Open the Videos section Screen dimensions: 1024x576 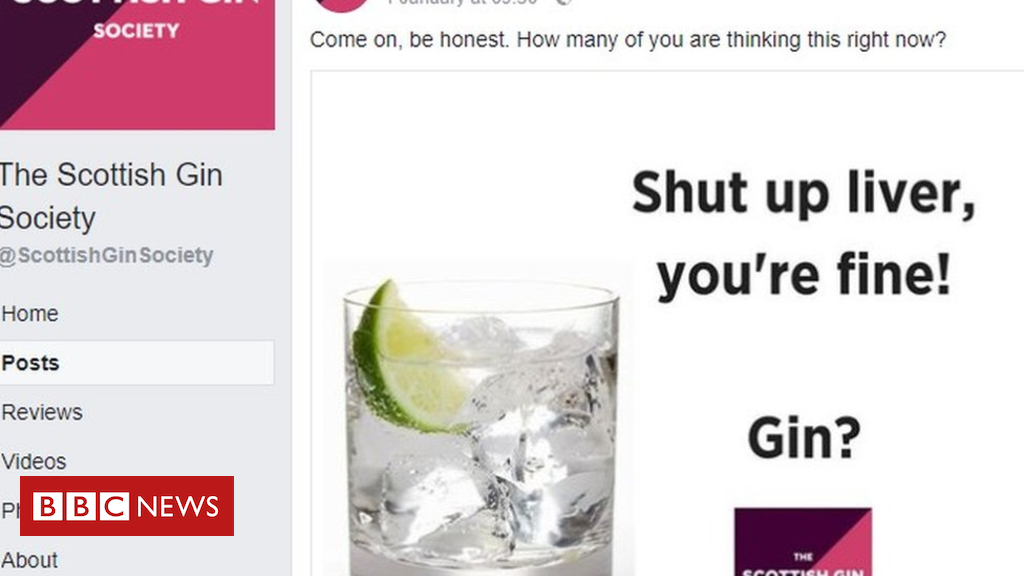pyautogui.click(x=34, y=462)
